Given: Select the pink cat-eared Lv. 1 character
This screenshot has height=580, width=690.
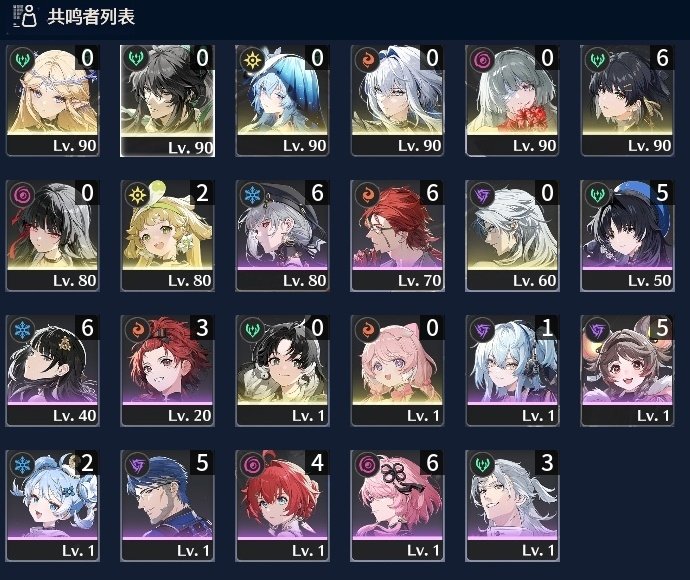Looking at the screenshot, I should tap(397, 371).
